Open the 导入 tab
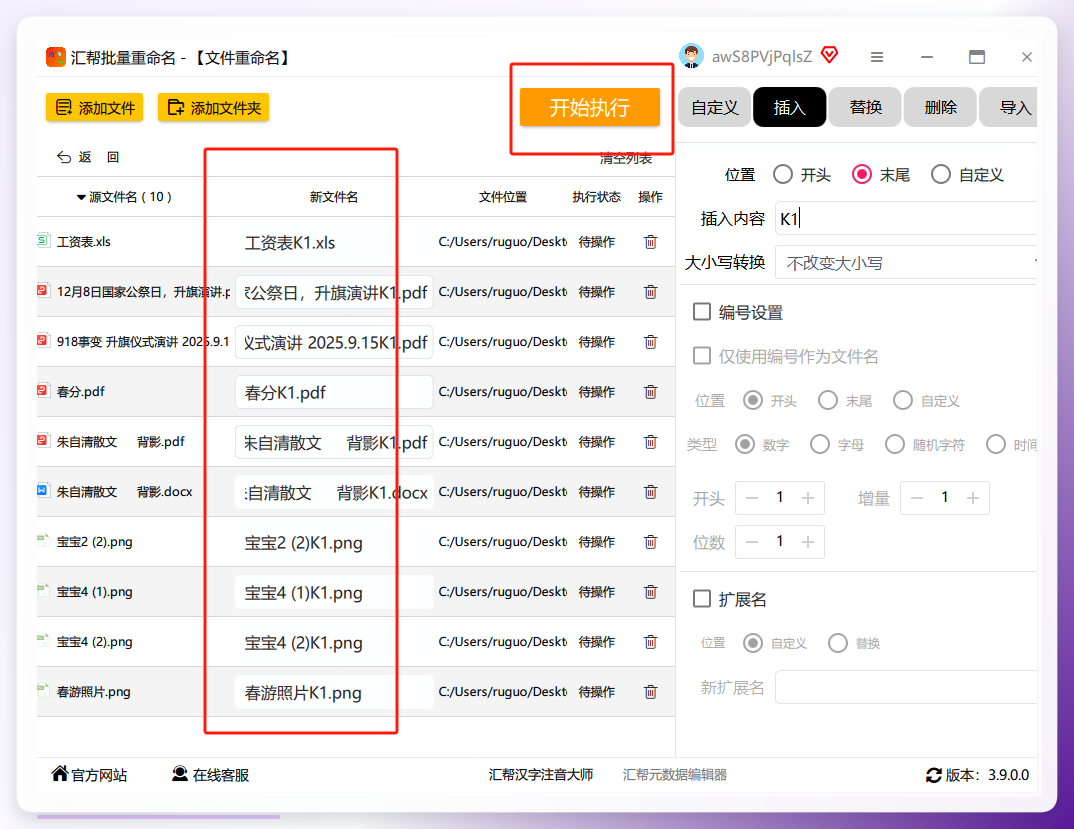Screen dimensions: 1074x829 pos(1010,108)
